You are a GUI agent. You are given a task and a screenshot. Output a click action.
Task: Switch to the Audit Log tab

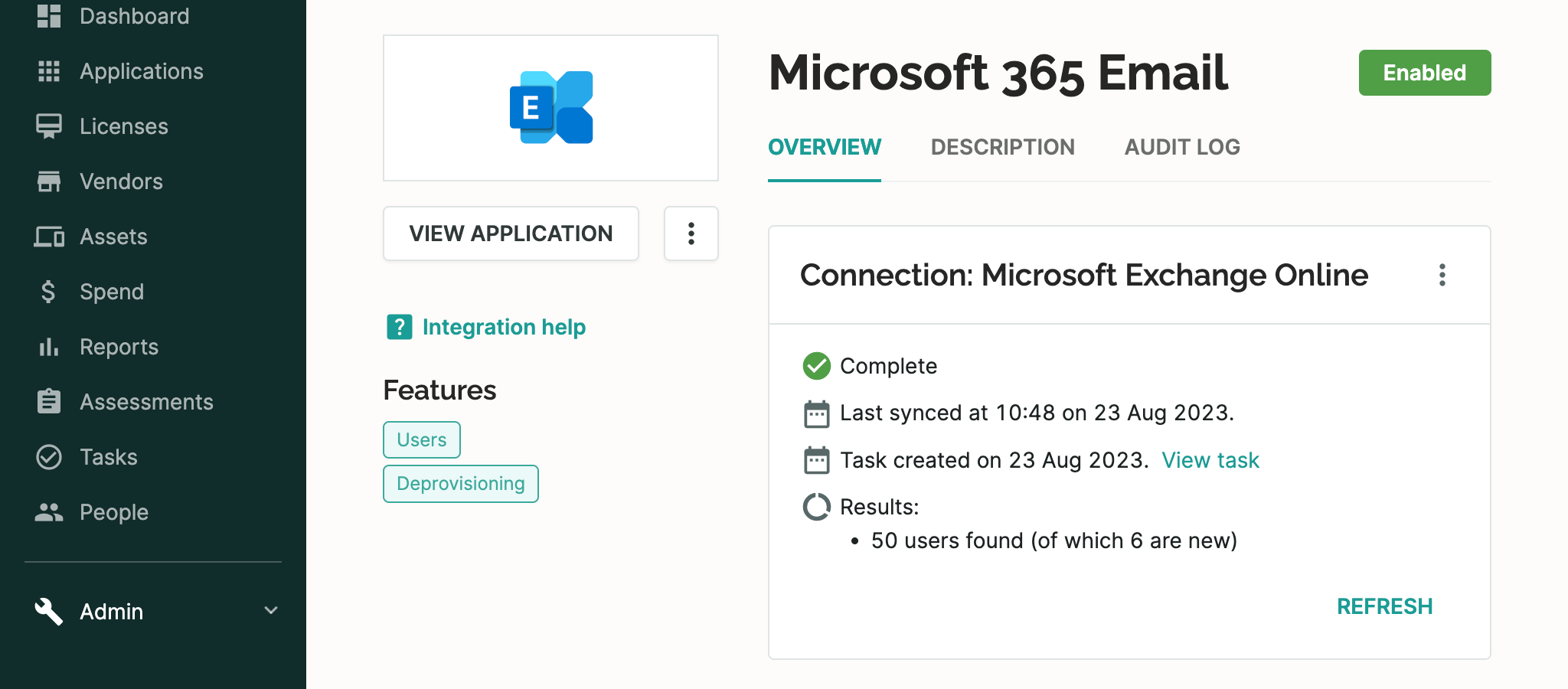click(1183, 147)
